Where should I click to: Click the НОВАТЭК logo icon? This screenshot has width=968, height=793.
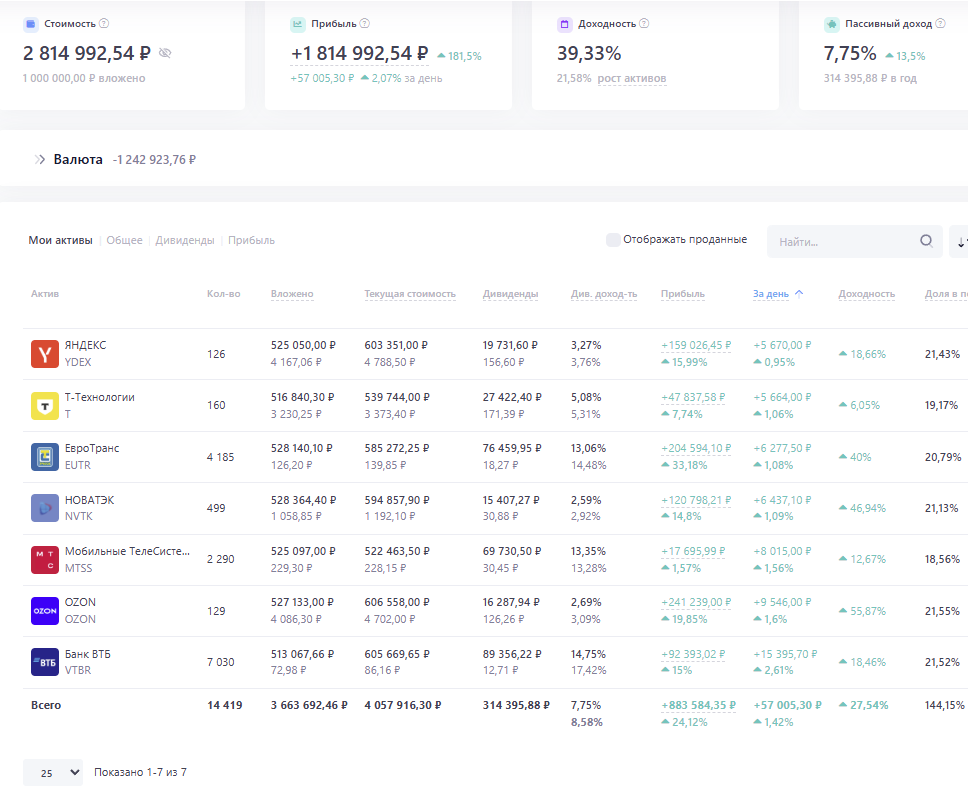44,508
